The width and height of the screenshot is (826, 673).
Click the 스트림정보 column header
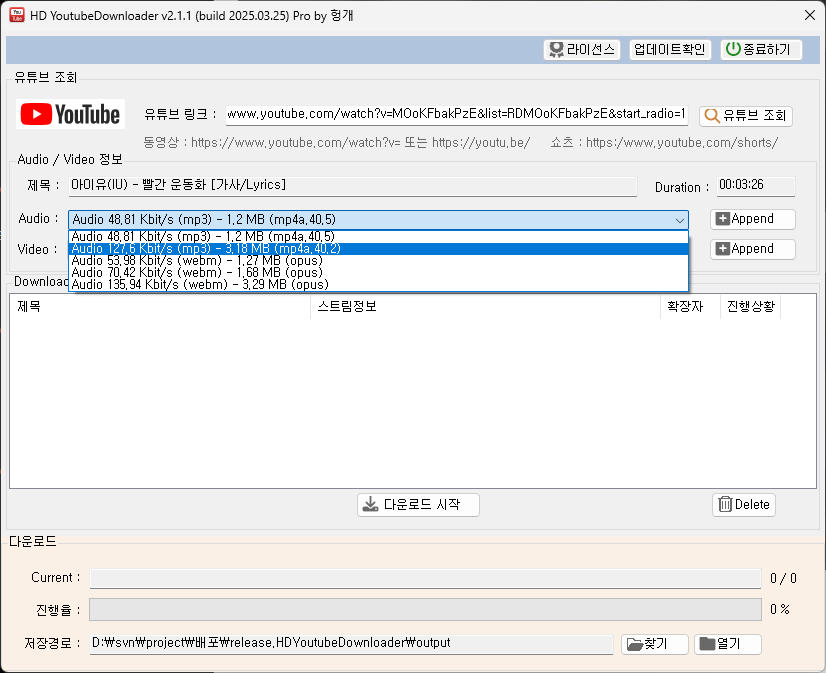coord(485,306)
